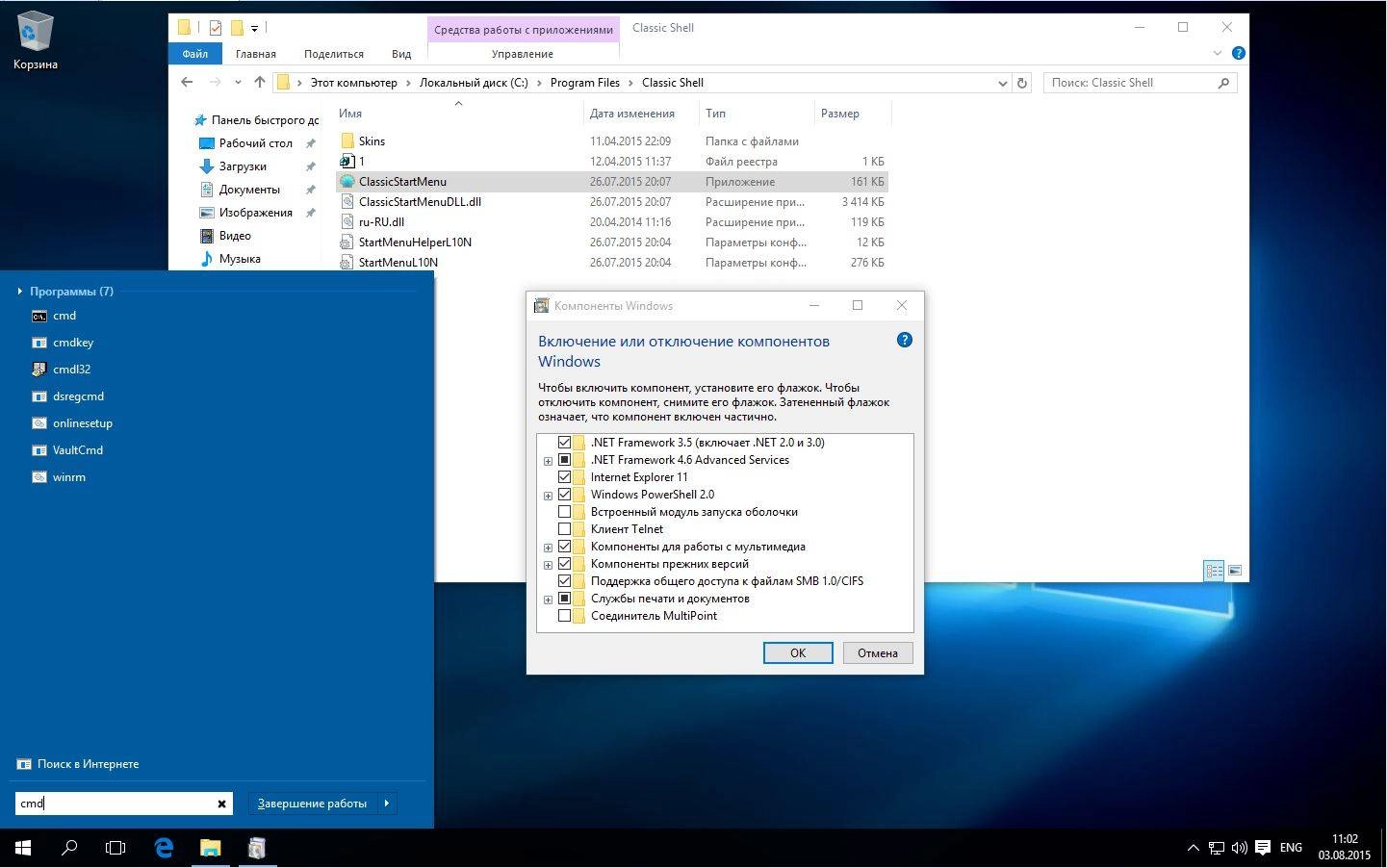Screen dimensions: 1387x868
Task: Uncheck Internet Explorer 11 component
Action: (x=565, y=477)
